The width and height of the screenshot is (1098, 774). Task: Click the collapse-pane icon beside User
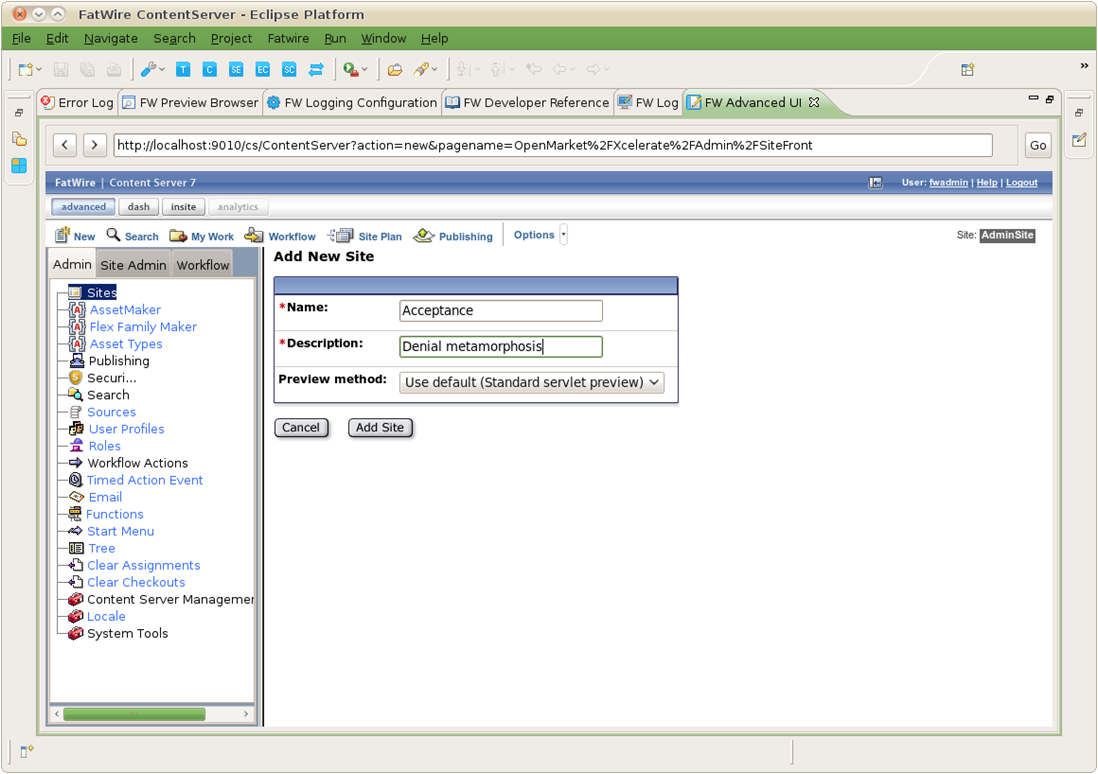tap(875, 183)
